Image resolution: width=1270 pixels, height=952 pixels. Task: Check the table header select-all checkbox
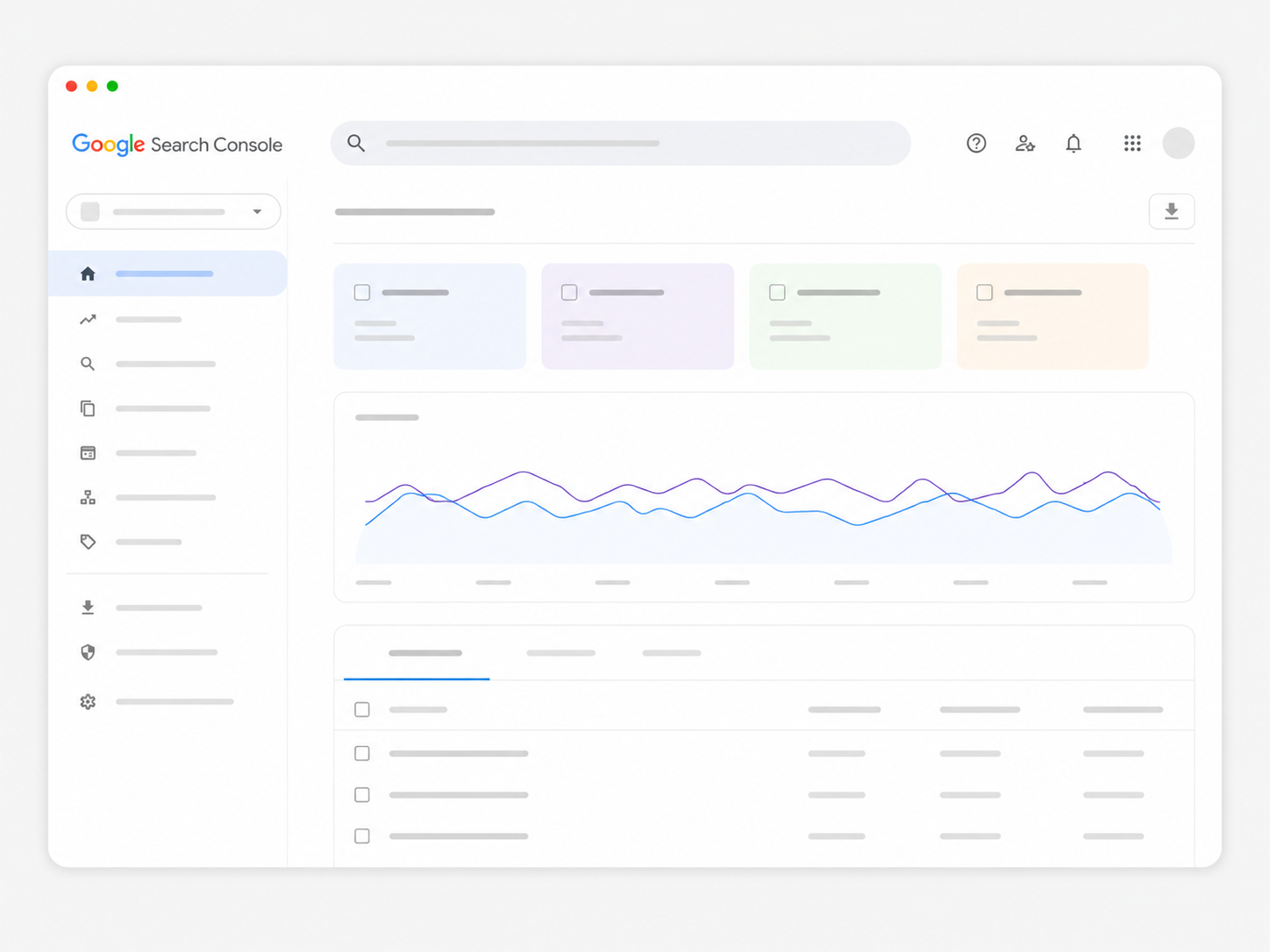(362, 709)
